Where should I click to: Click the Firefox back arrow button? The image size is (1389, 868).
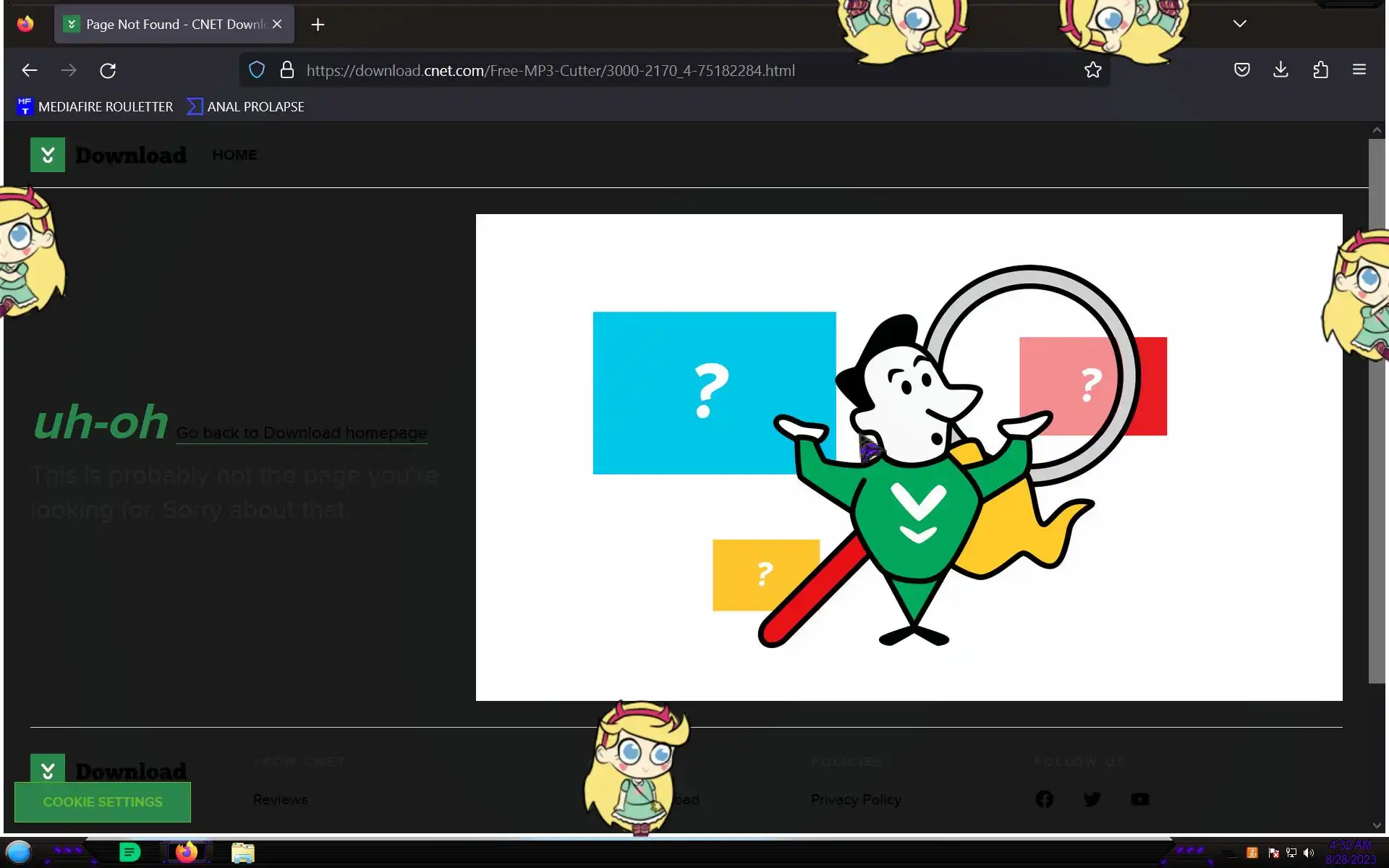pyautogui.click(x=29, y=70)
